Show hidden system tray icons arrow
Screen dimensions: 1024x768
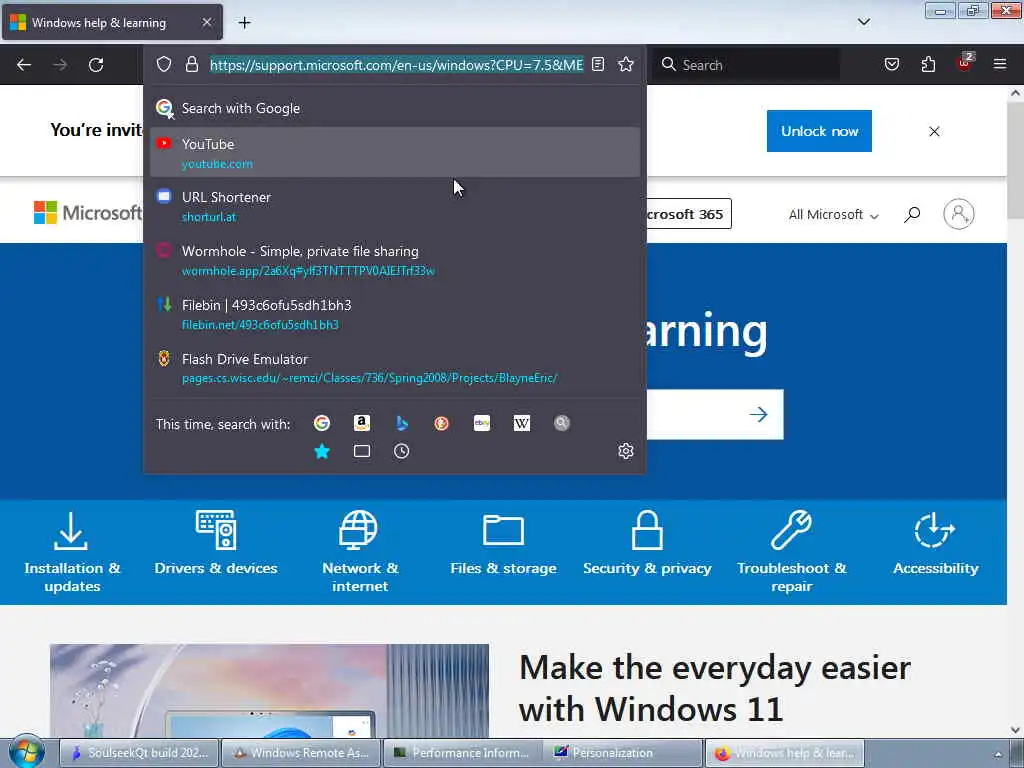[x=998, y=754]
